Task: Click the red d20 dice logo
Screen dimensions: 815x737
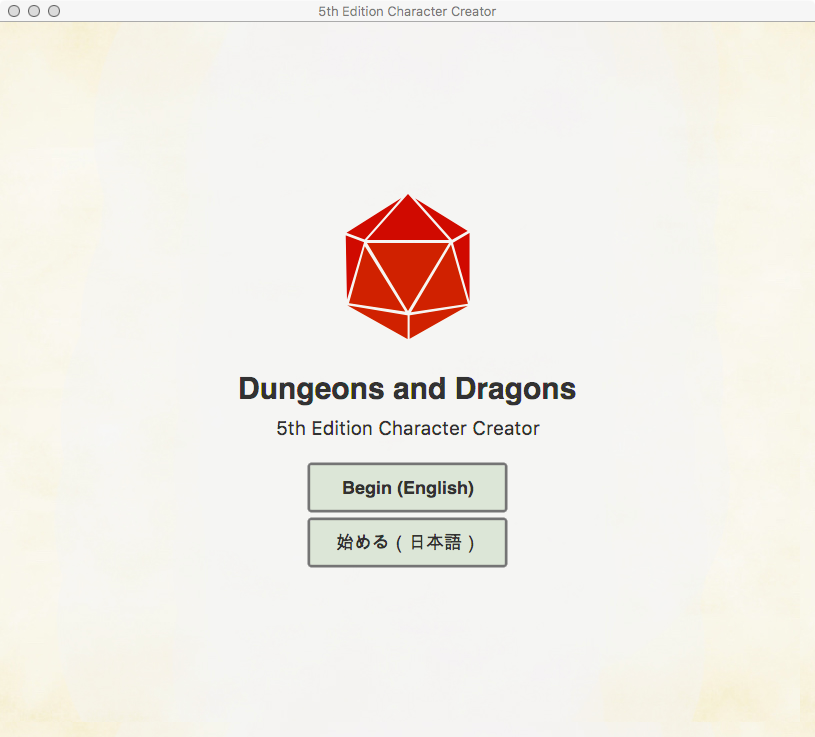Action: pyautogui.click(x=408, y=267)
